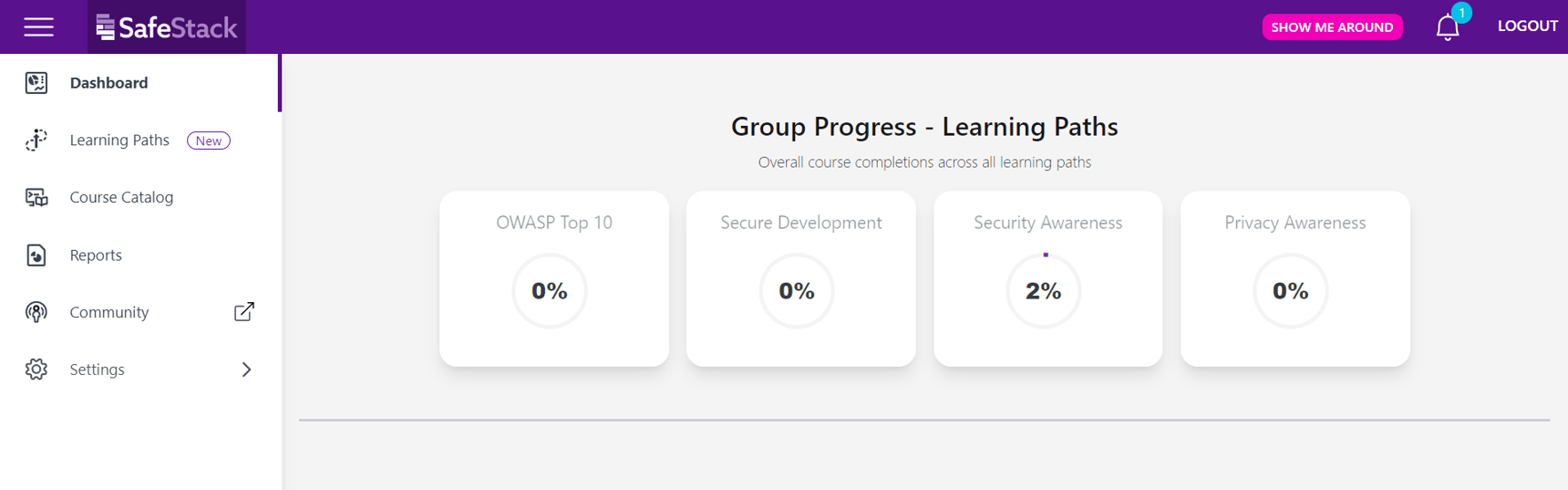The height and width of the screenshot is (490, 1568).
Task: Open Community external link icon
Action: [244, 312]
